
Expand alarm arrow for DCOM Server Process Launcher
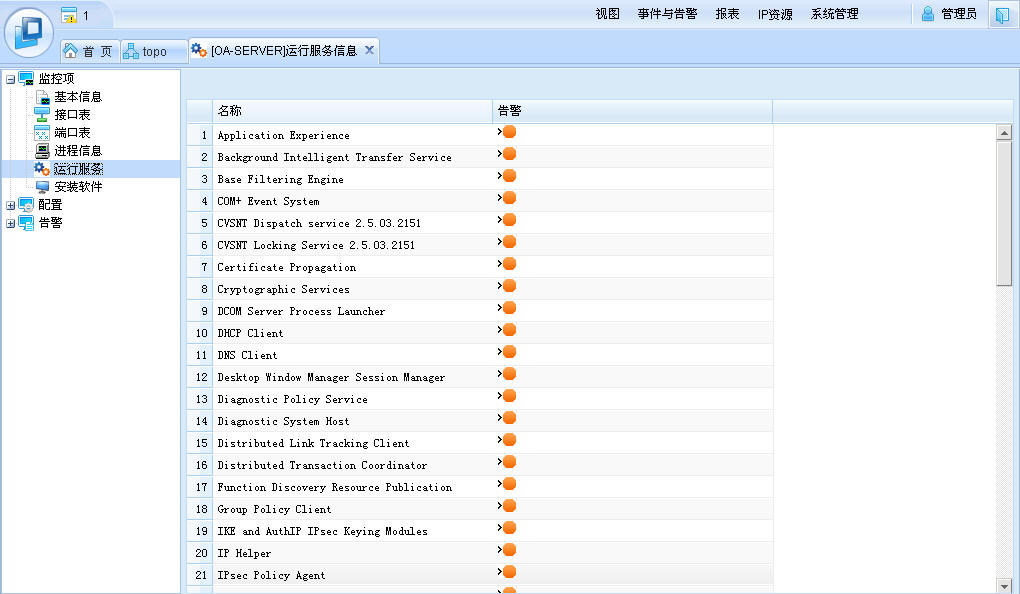coord(500,307)
